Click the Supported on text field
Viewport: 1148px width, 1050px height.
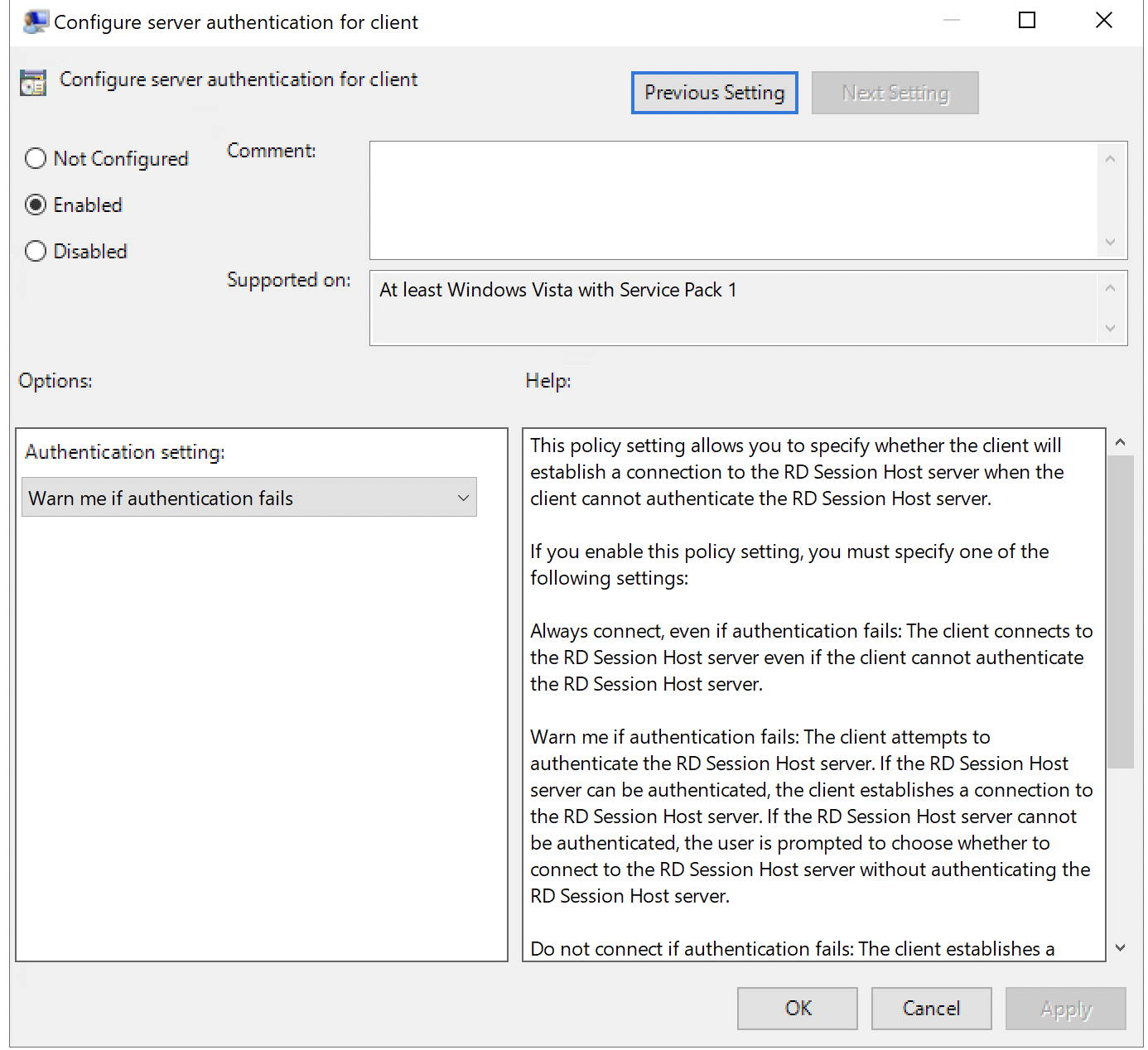(x=732, y=307)
